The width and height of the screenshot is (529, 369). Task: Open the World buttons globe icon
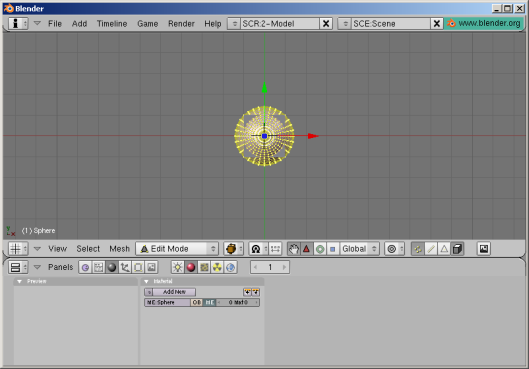tap(230, 267)
